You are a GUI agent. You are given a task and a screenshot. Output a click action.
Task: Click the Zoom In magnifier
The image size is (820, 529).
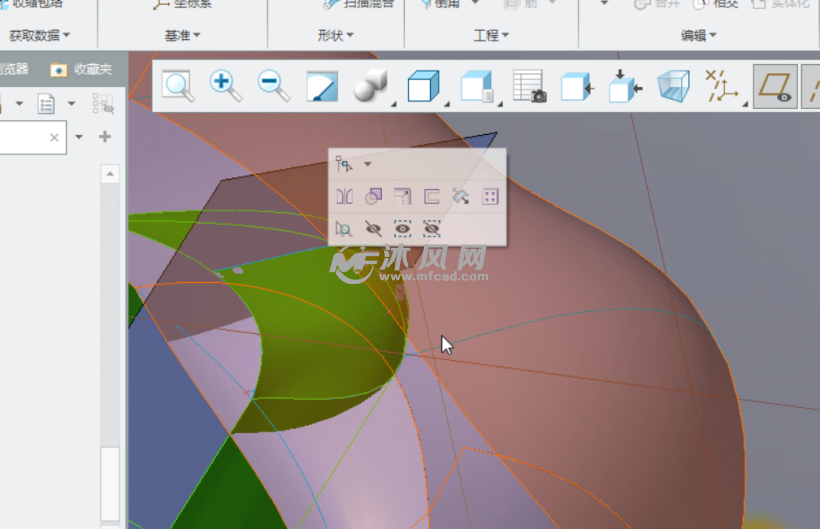point(225,86)
